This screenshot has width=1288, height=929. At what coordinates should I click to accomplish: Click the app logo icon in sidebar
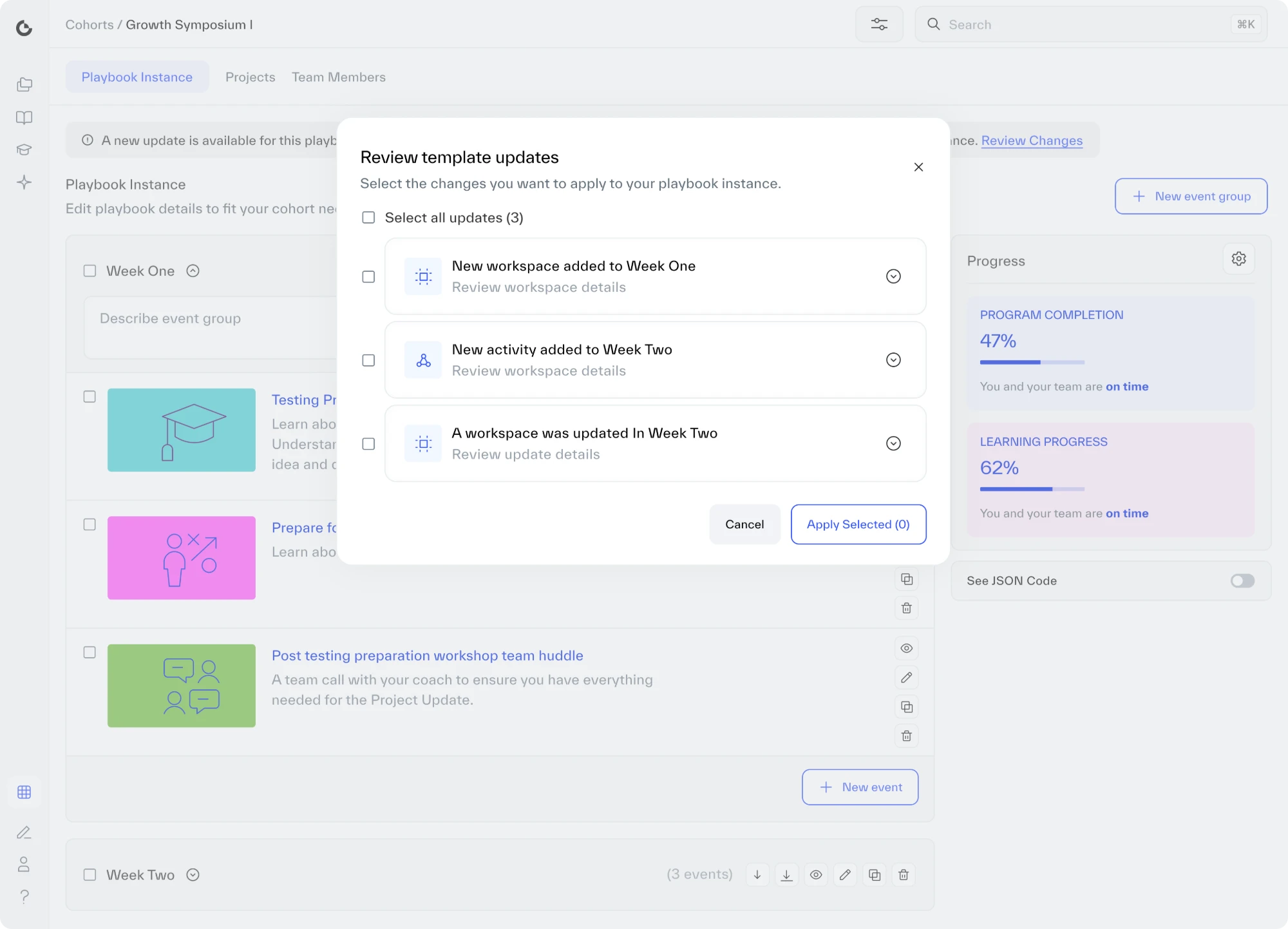coord(24,28)
